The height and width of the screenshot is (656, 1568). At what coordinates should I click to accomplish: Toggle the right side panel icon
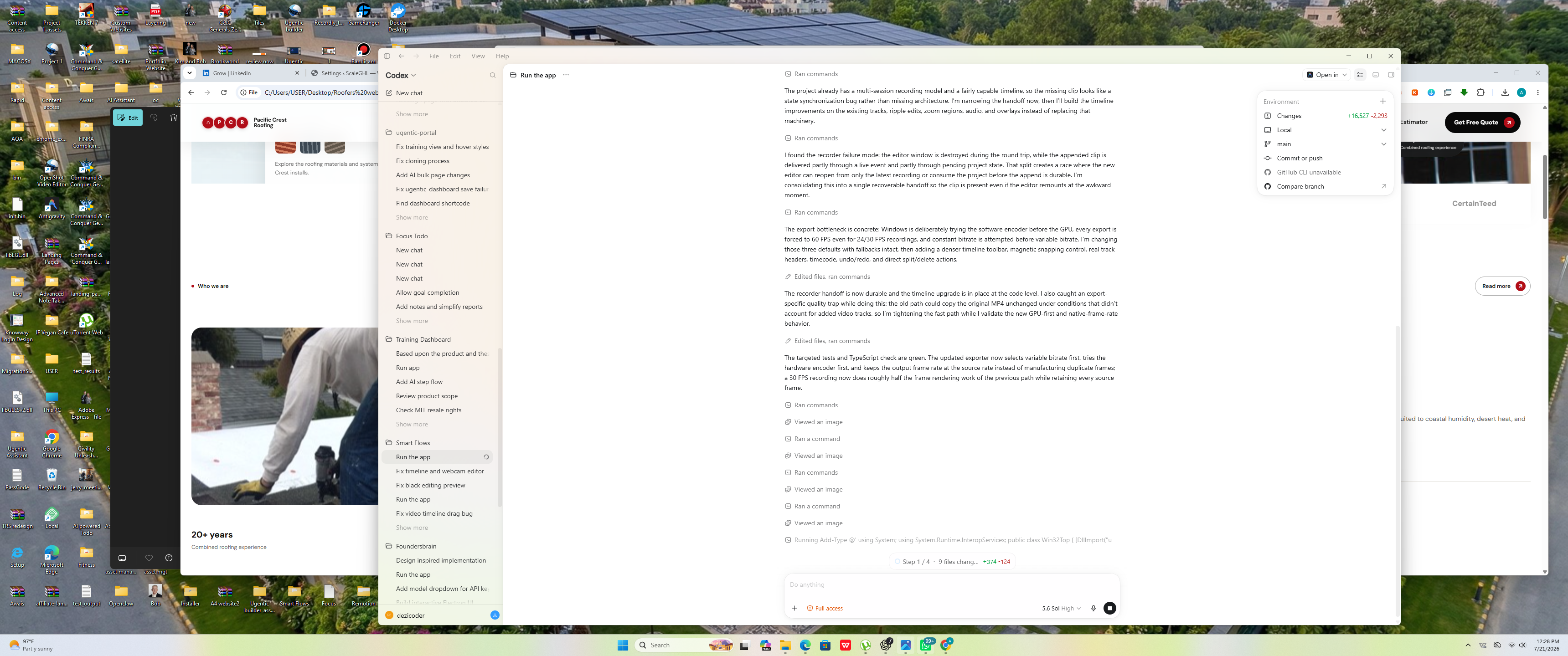coord(1391,75)
